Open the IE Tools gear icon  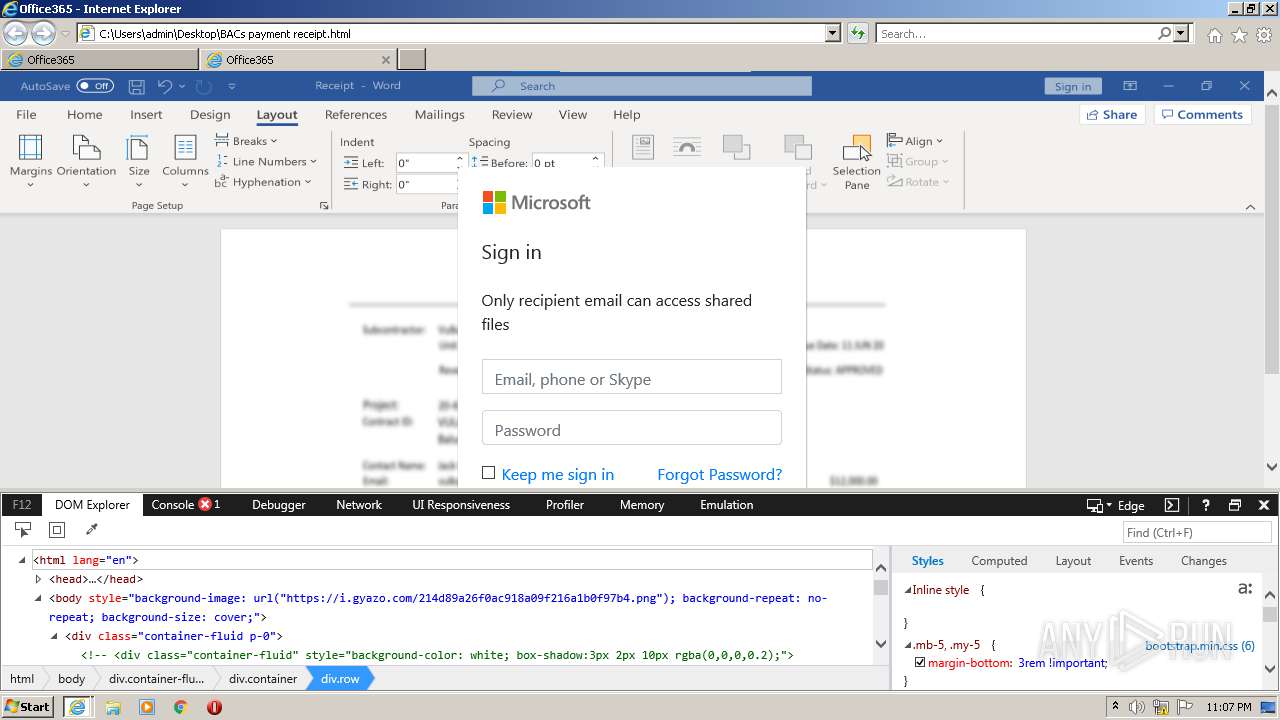click(x=1265, y=34)
